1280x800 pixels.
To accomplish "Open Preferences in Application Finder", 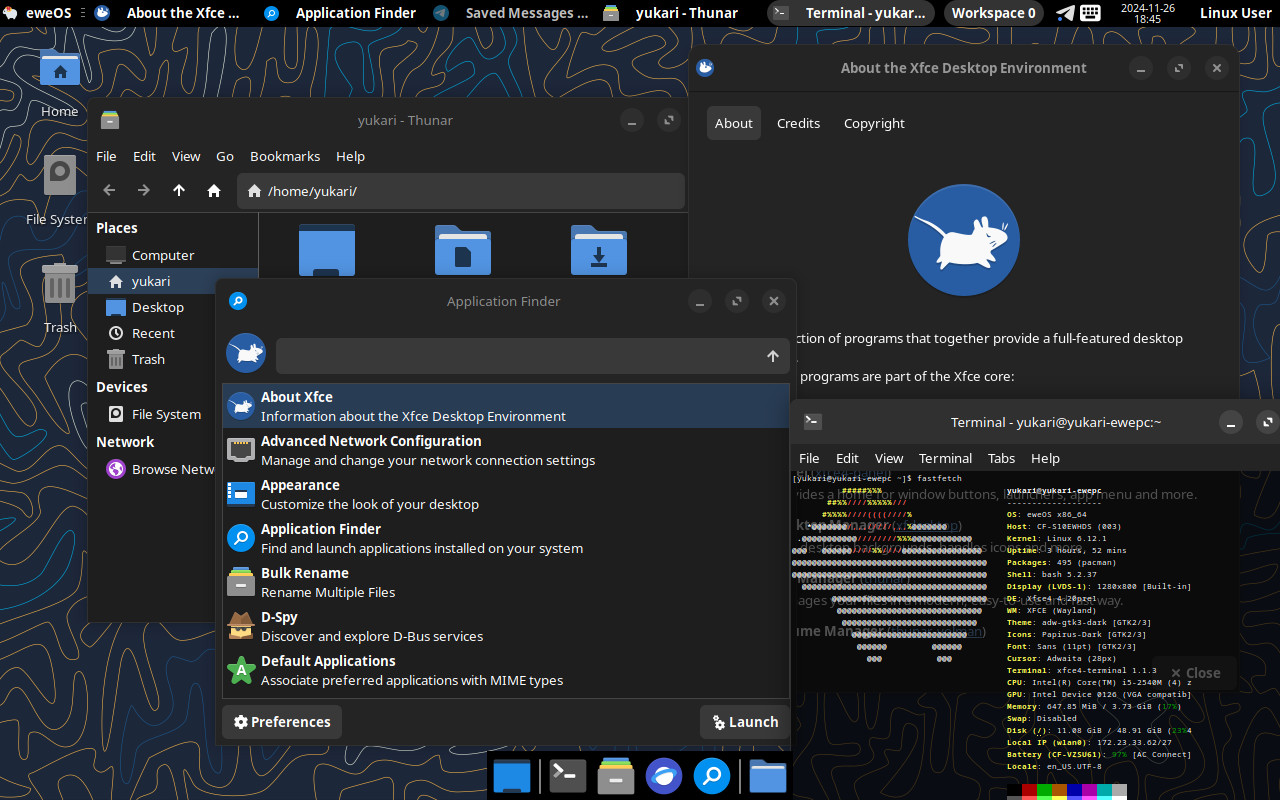I will click(281, 721).
